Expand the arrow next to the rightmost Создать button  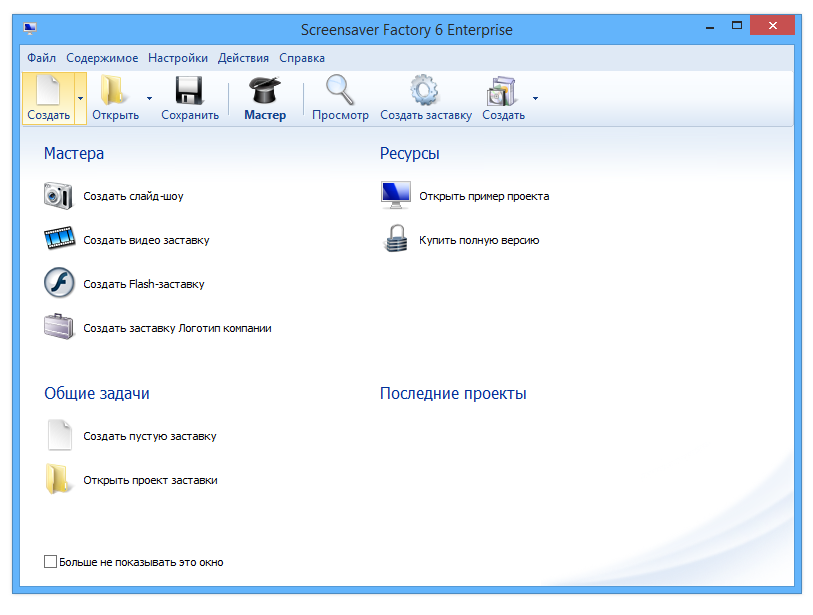[535, 99]
